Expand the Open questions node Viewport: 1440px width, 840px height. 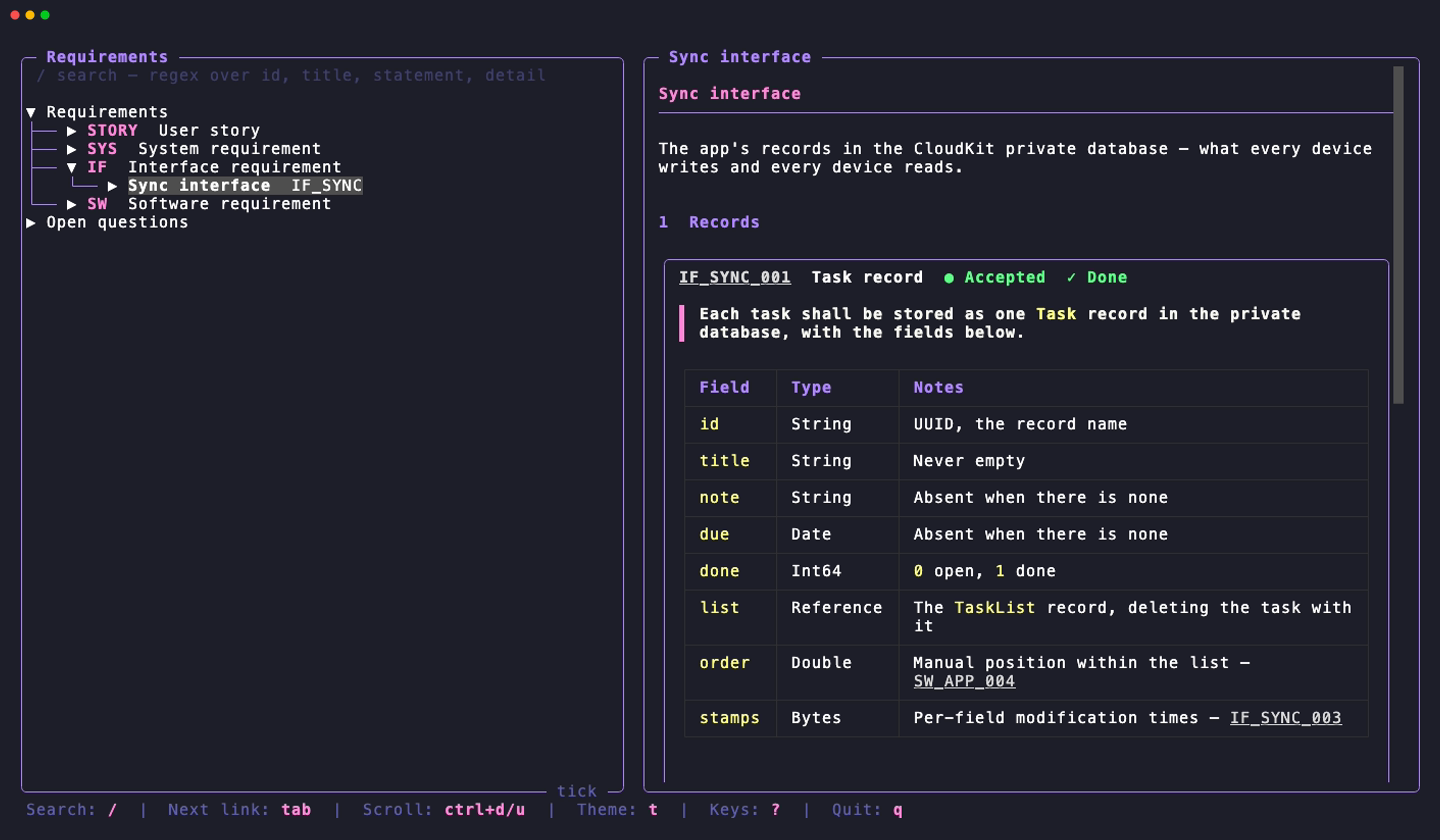[x=31, y=222]
